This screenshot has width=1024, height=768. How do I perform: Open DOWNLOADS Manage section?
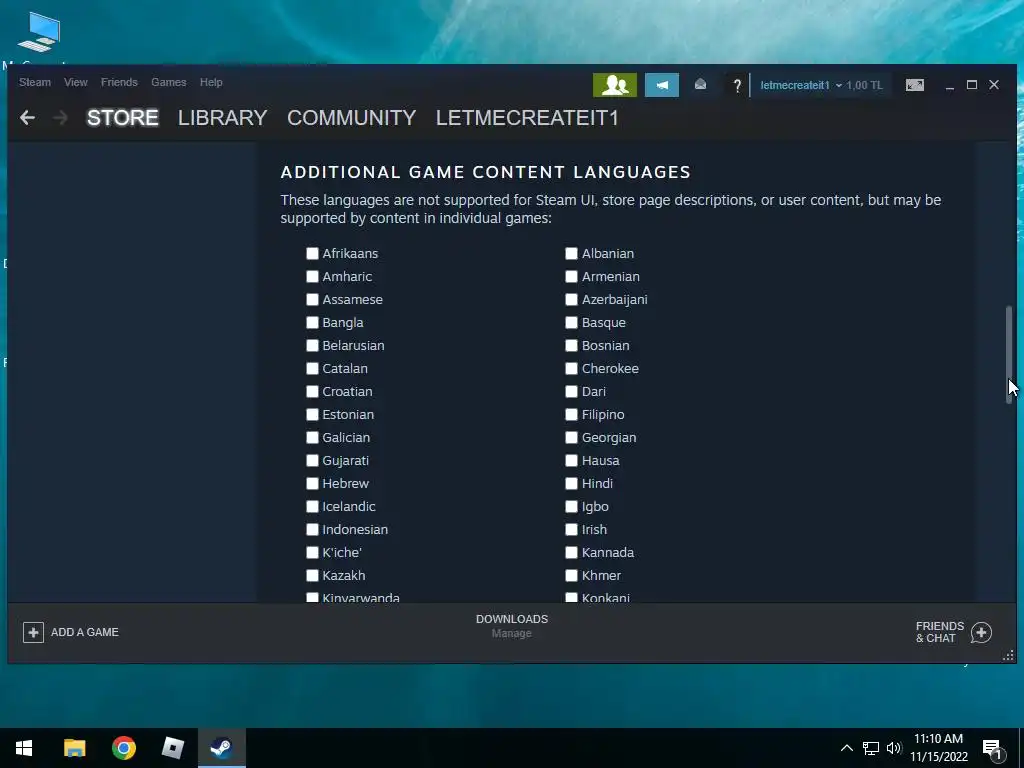tap(512, 626)
